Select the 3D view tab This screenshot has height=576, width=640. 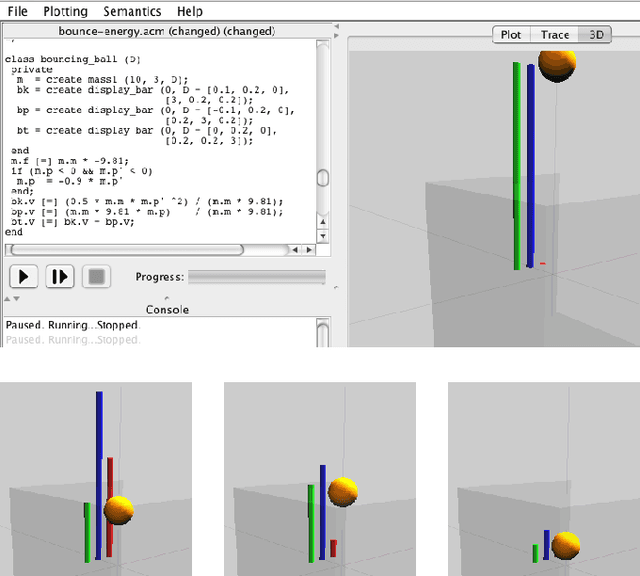(x=597, y=34)
